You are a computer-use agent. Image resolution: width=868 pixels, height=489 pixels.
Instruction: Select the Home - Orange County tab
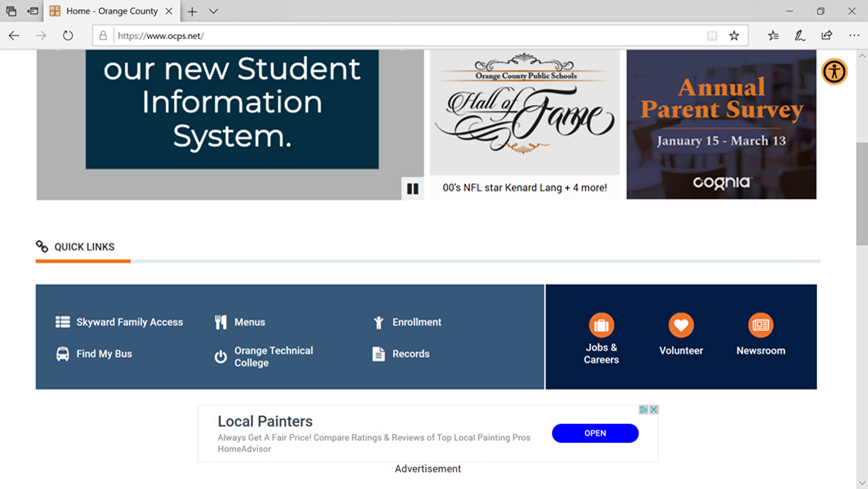coord(112,11)
